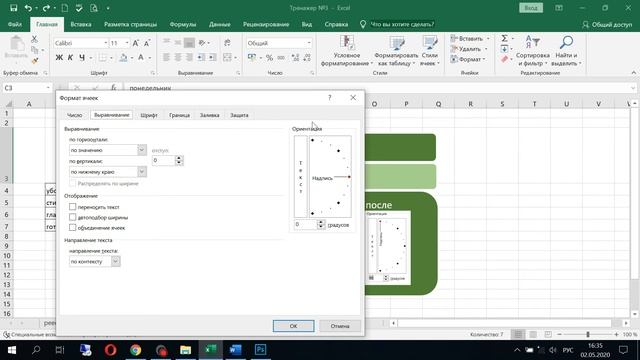640x360 pixels.
Task: Switch to the Защита tab
Action: click(239, 115)
